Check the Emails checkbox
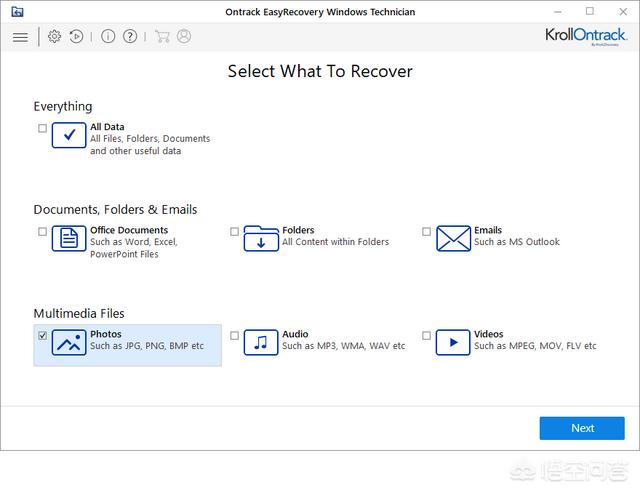The width and height of the screenshot is (640, 493). [x=426, y=231]
